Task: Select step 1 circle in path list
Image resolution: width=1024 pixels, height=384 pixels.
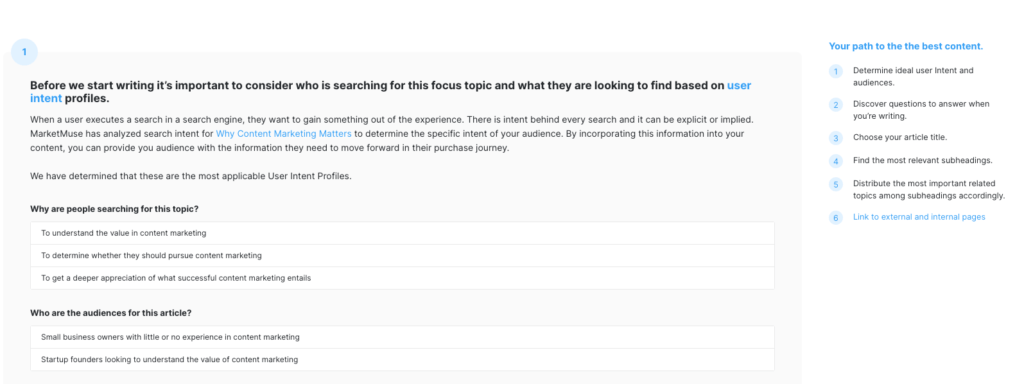Action: [x=836, y=72]
